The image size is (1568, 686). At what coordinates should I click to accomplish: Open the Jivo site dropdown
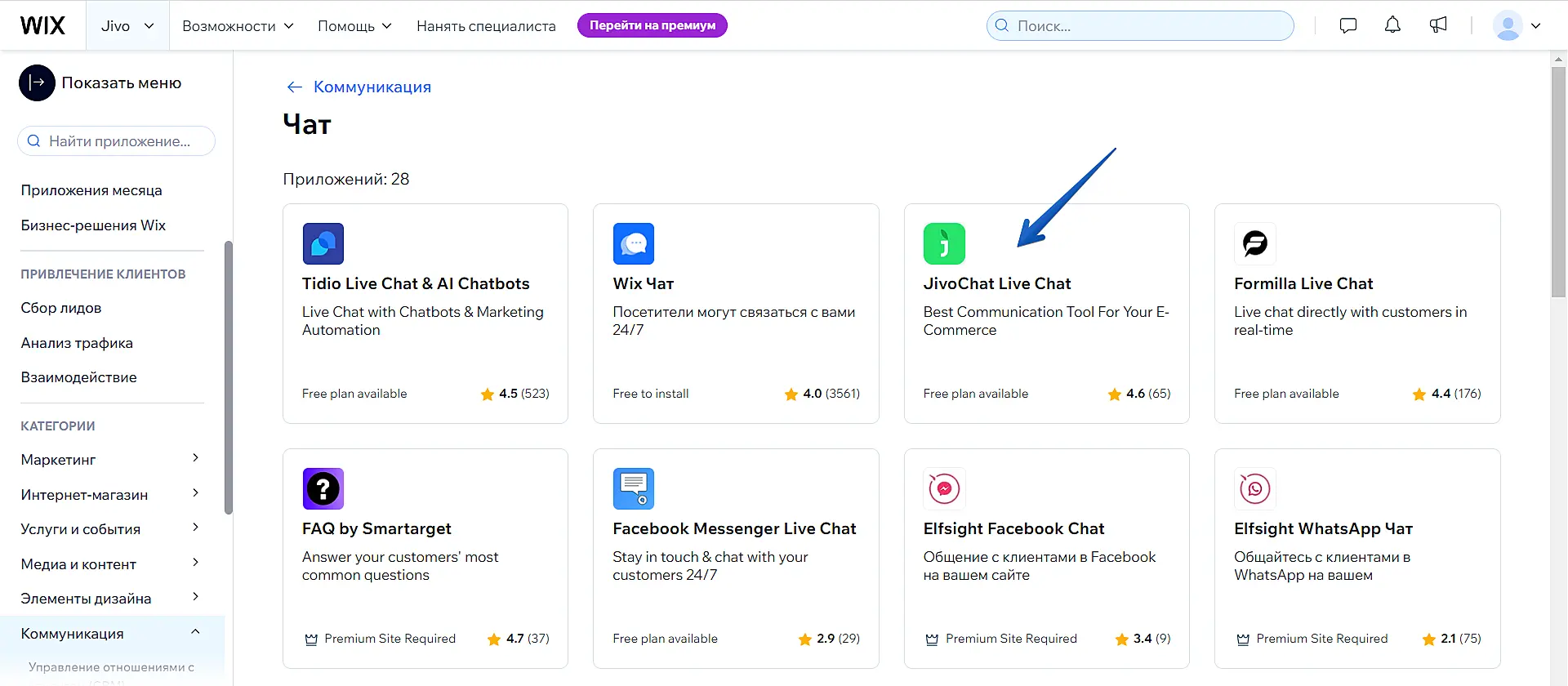point(127,26)
